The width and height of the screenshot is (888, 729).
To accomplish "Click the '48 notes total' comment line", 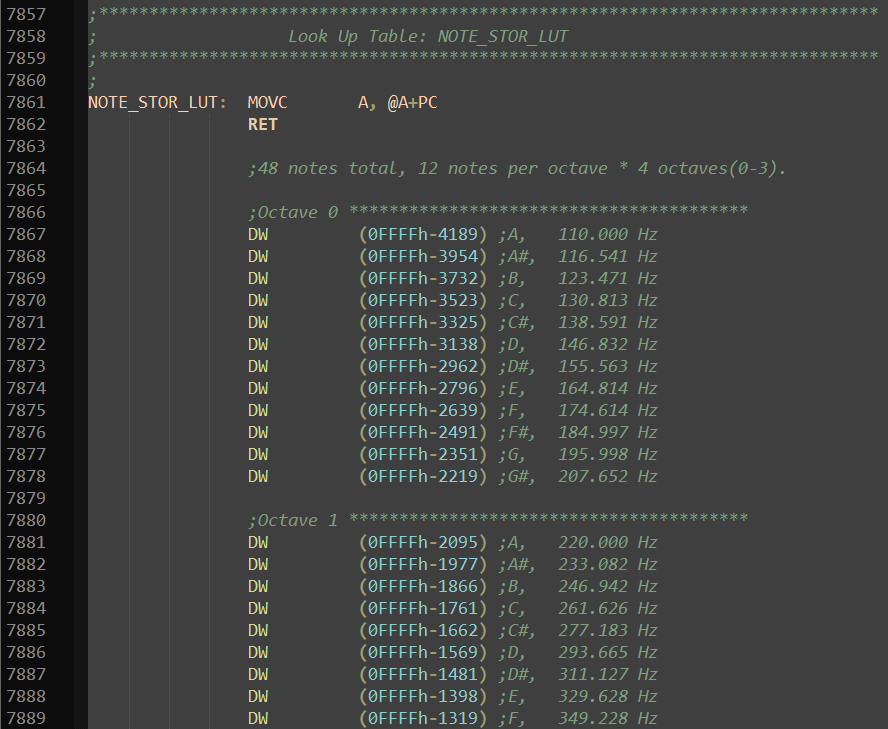I will pos(516,168).
